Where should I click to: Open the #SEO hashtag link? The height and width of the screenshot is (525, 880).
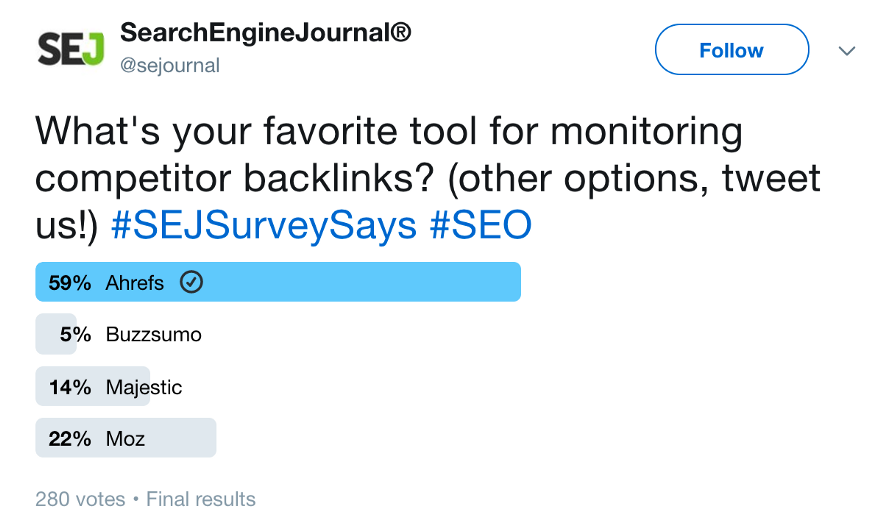(480, 225)
